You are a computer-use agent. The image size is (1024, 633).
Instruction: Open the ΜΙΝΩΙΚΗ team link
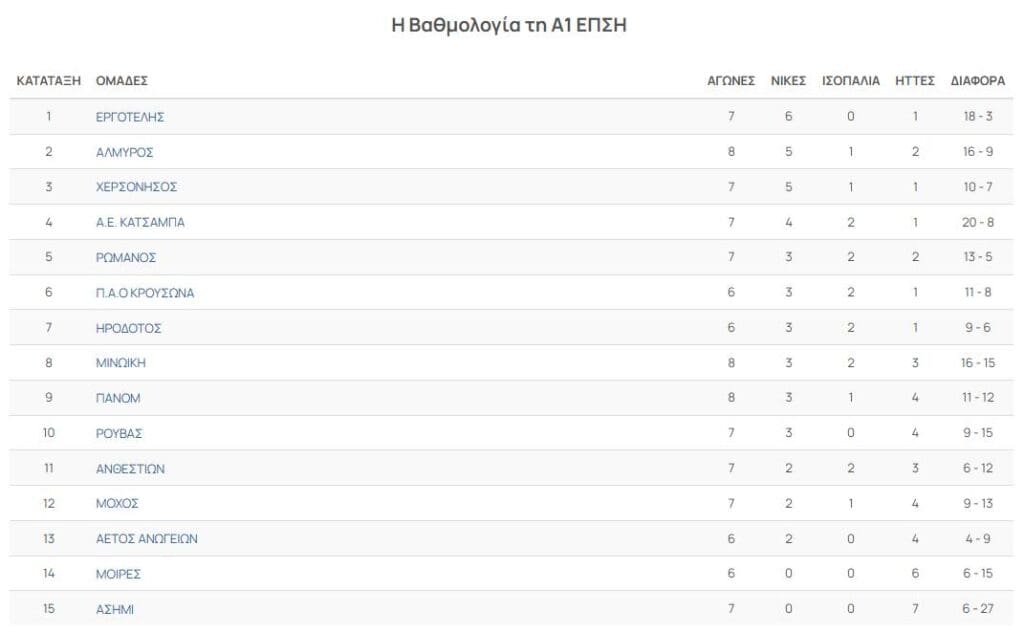point(121,363)
